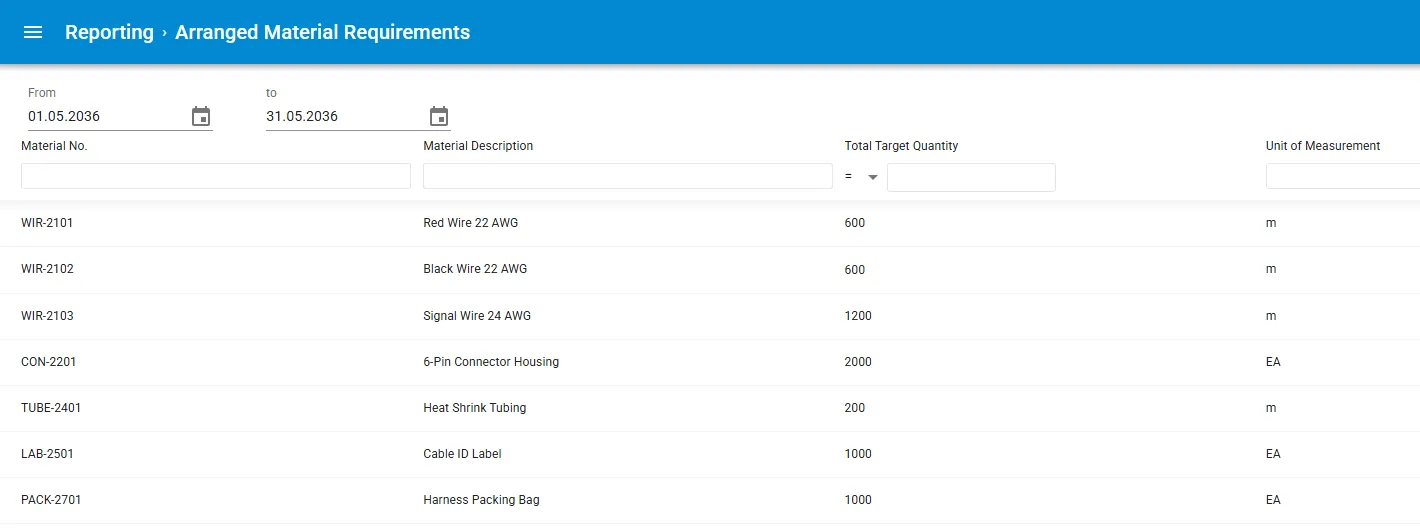The image size is (1420, 528).
Task: Click unit EA in CON-2201 row
Action: click(x=1273, y=362)
